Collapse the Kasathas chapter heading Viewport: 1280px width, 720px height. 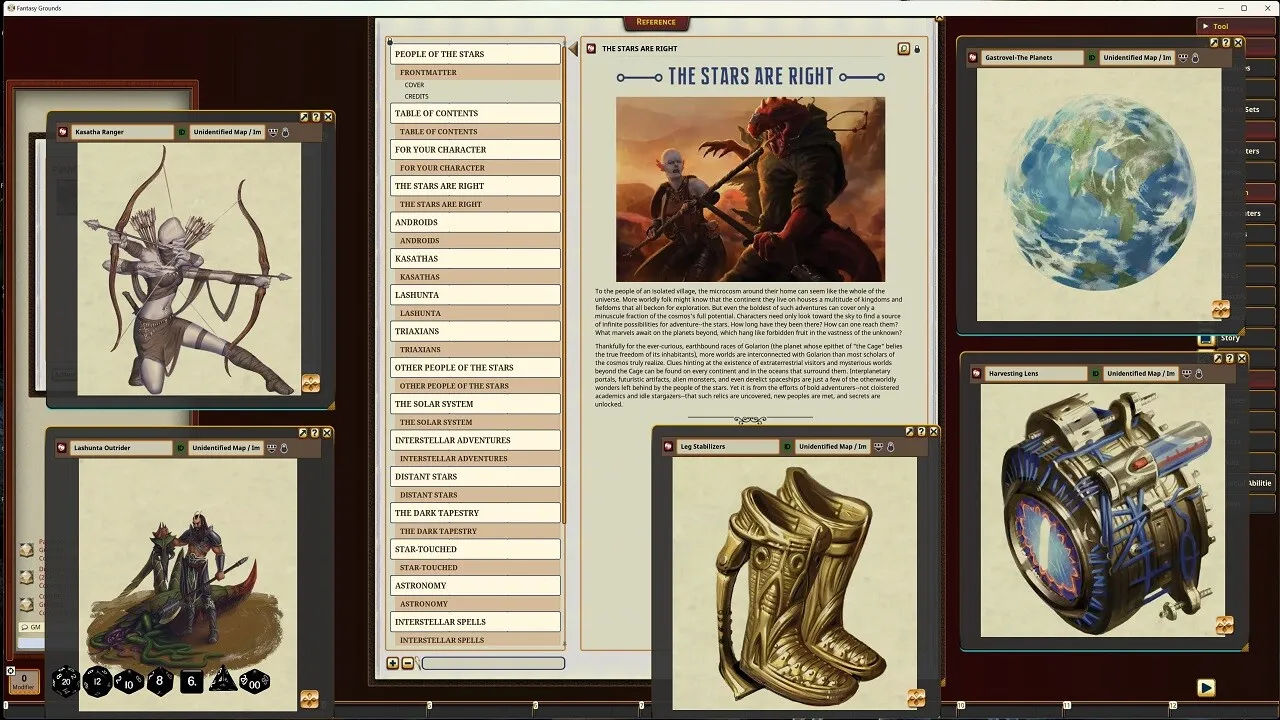(475, 259)
